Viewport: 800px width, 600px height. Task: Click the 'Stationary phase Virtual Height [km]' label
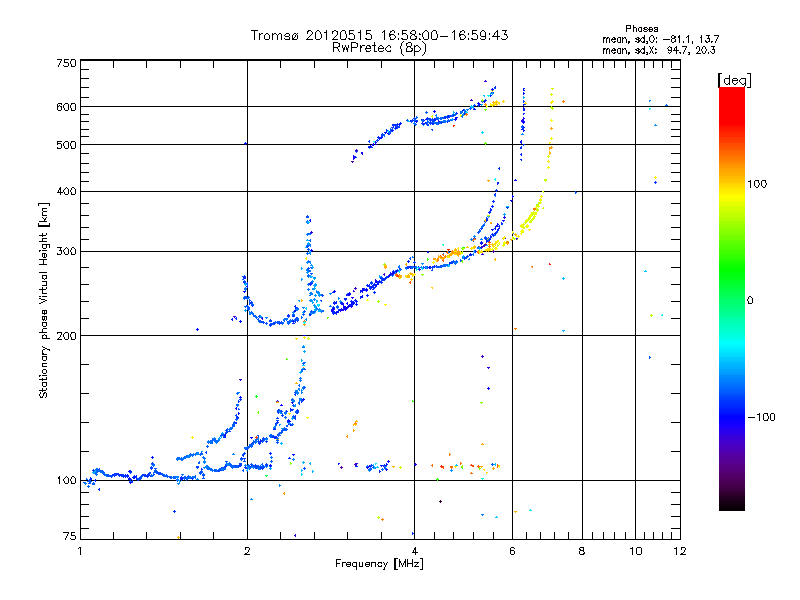[x=44, y=301]
